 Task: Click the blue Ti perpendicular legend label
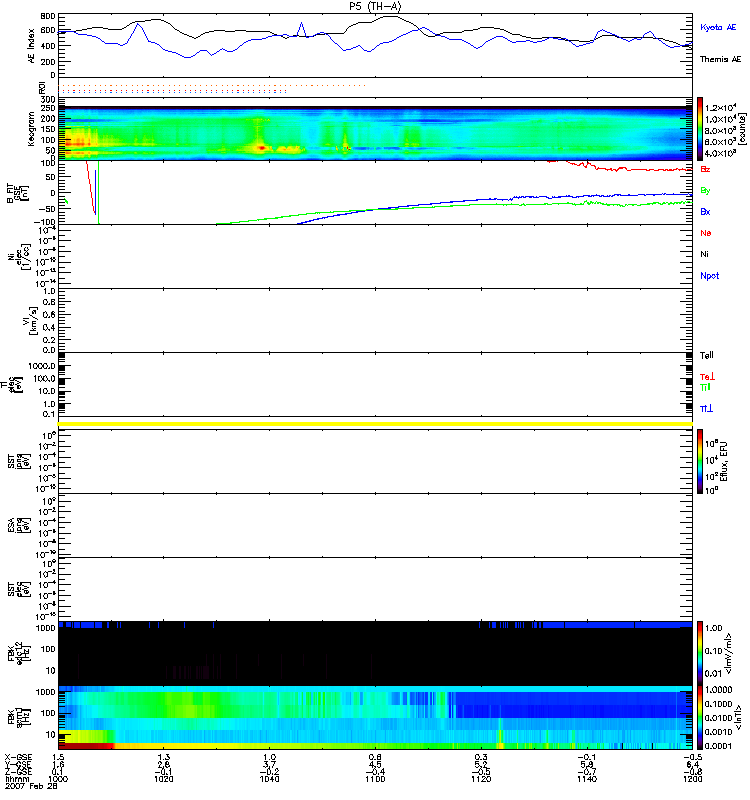[x=706, y=409]
